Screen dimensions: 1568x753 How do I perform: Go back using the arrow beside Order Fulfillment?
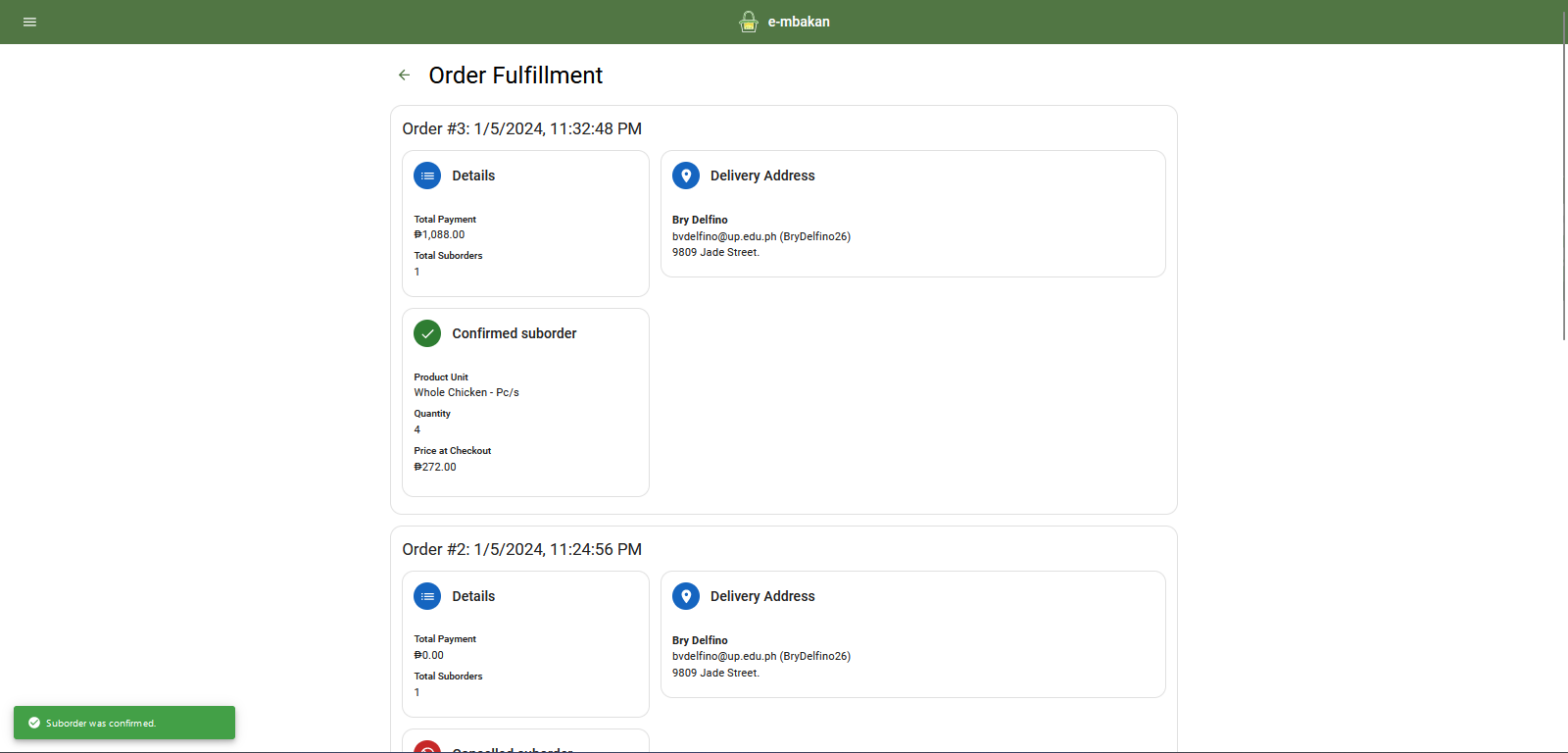click(404, 75)
